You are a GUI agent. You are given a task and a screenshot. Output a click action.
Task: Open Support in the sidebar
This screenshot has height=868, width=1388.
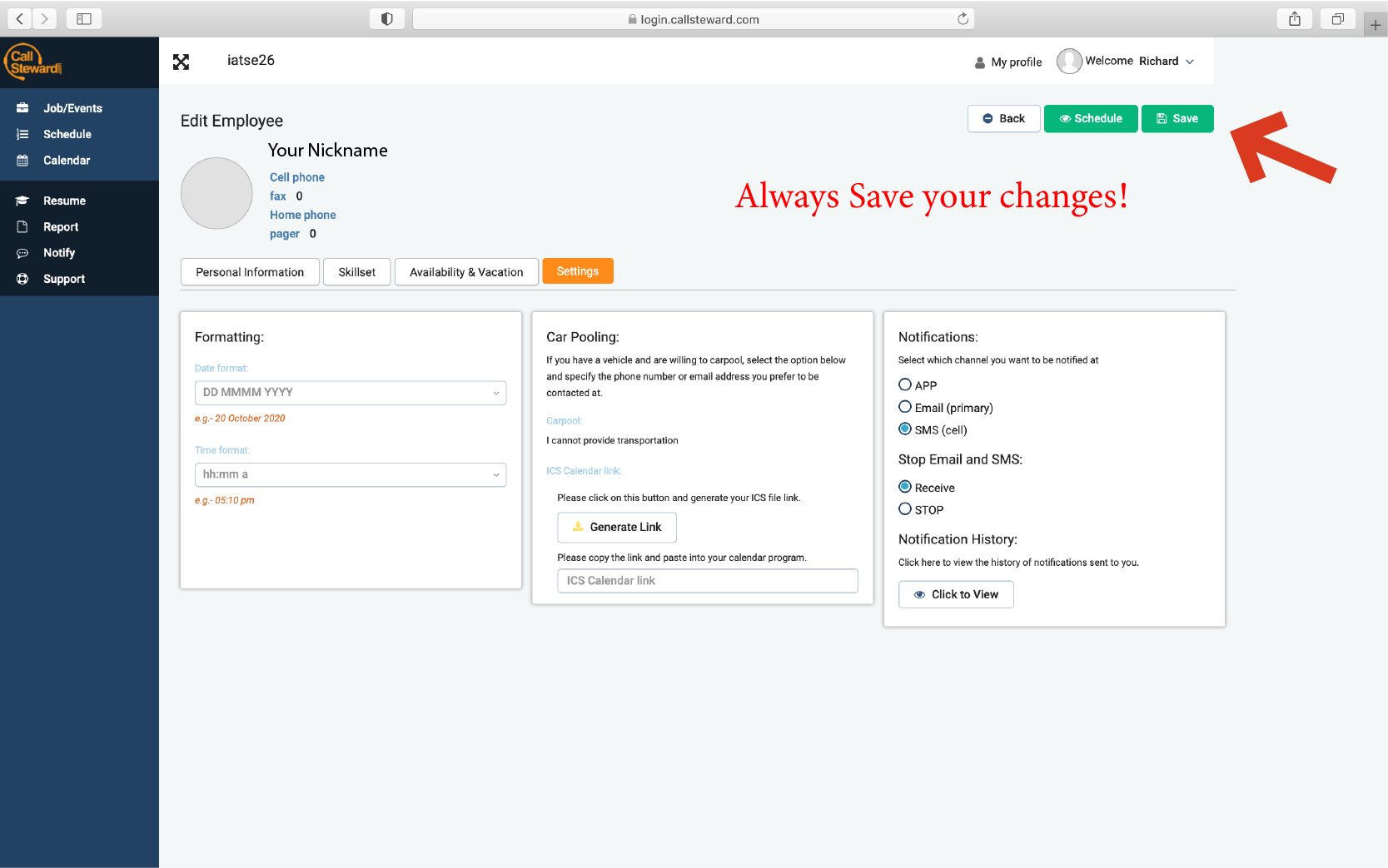[x=64, y=279]
